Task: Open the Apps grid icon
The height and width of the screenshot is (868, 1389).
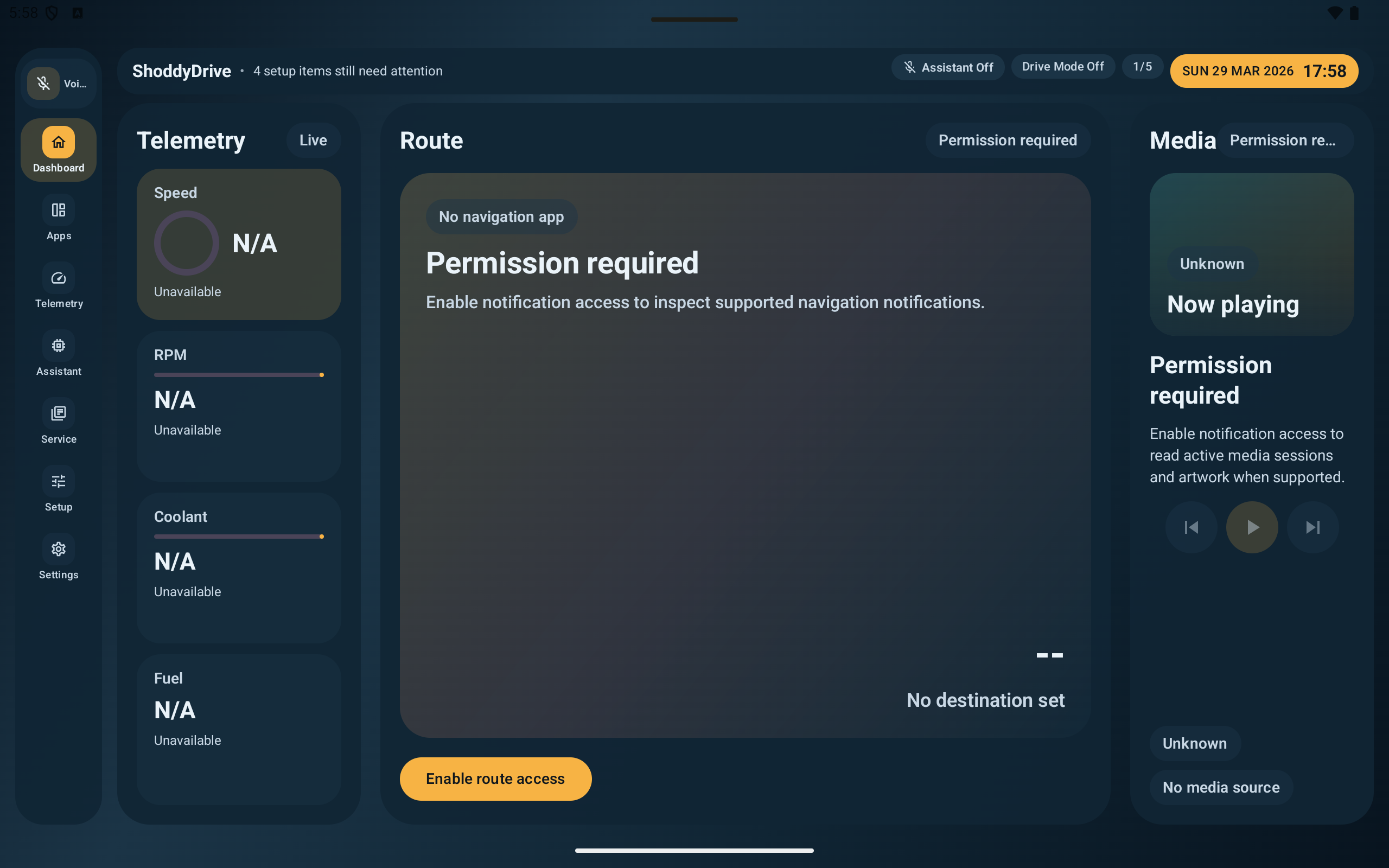Action: point(58,210)
